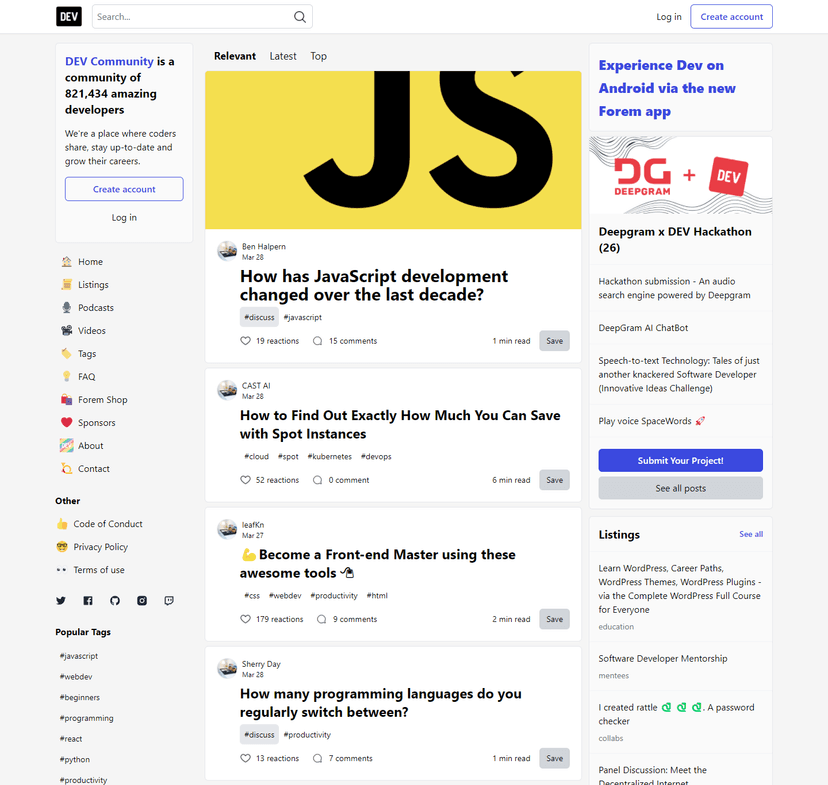The height and width of the screenshot is (785, 828).
Task: Open the Twitch social icon
Action: click(169, 601)
